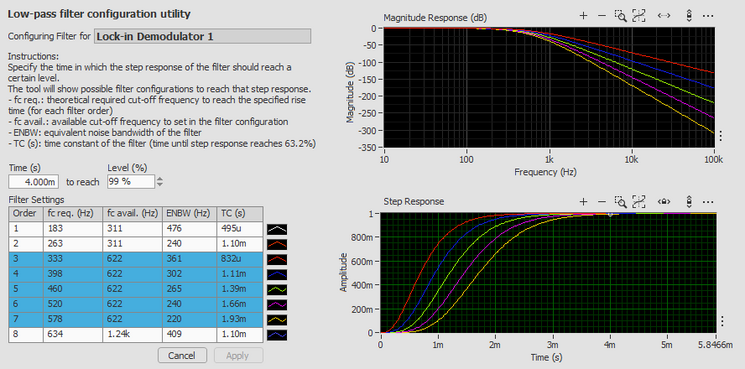Image resolution: width=745 pixels, height=369 pixels.
Task: Fit curves to view in Step Response plot
Action: (639, 201)
